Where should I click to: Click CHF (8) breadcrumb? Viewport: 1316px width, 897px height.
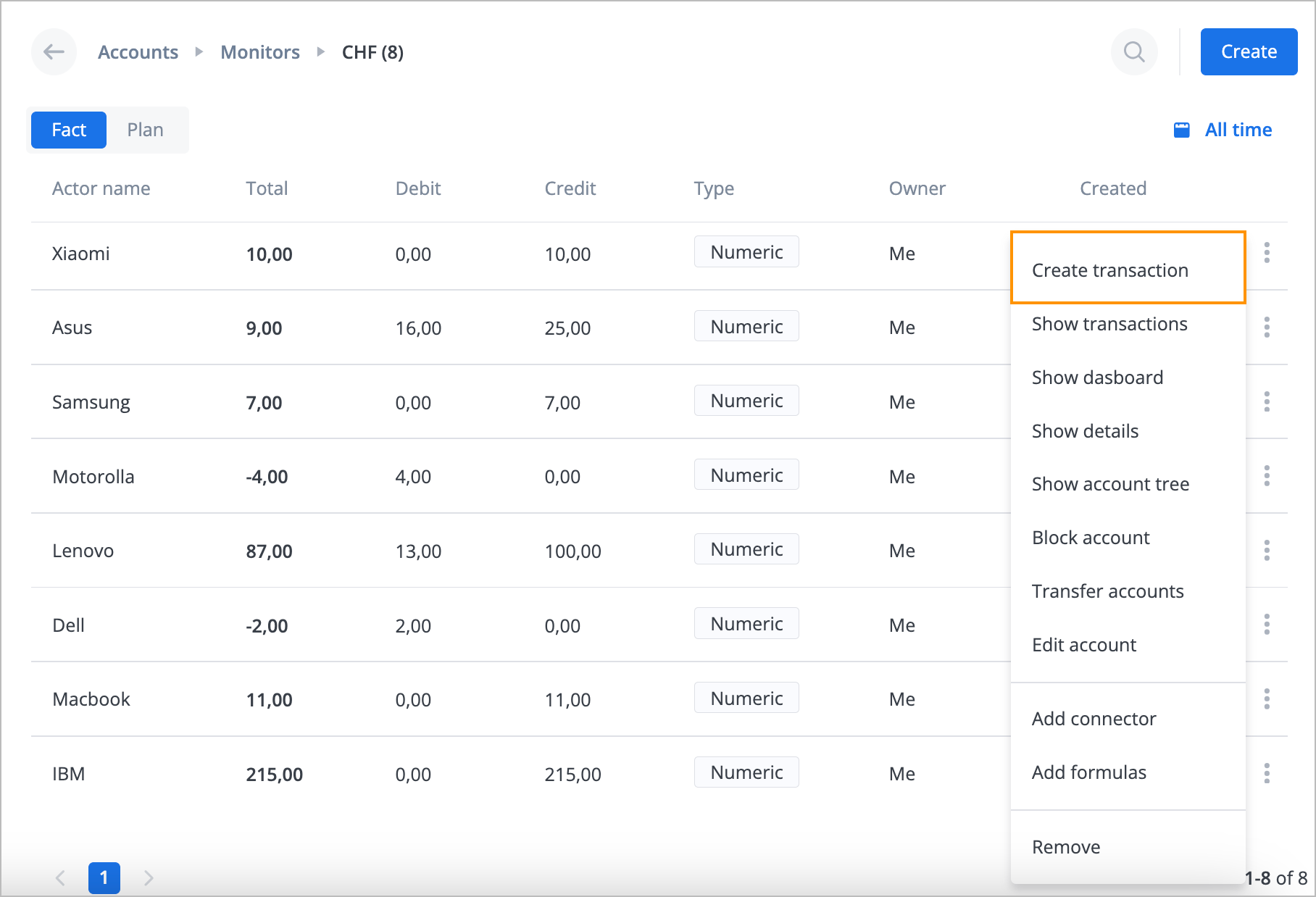372,52
